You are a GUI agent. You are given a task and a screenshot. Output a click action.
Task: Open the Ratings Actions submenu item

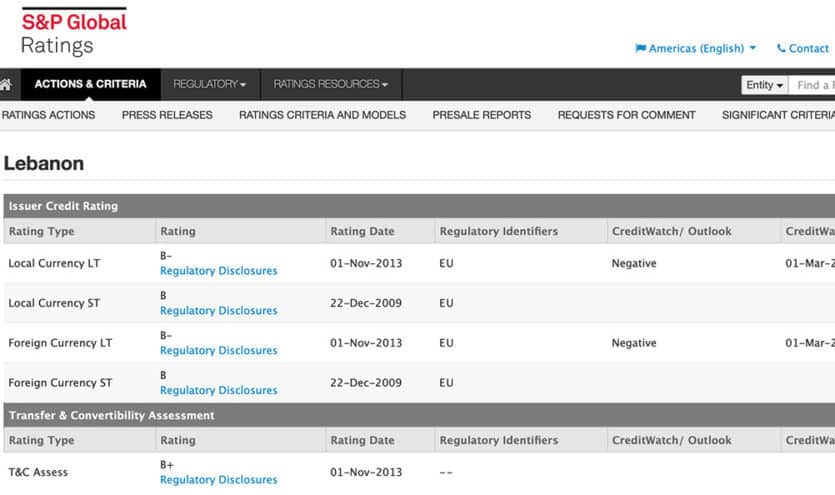pyautogui.click(x=48, y=115)
